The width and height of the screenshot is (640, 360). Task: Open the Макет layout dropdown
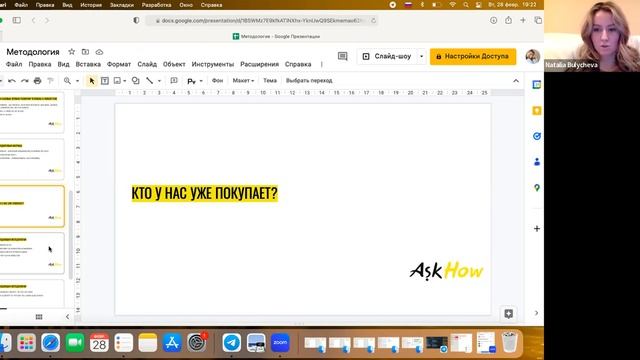(x=243, y=80)
